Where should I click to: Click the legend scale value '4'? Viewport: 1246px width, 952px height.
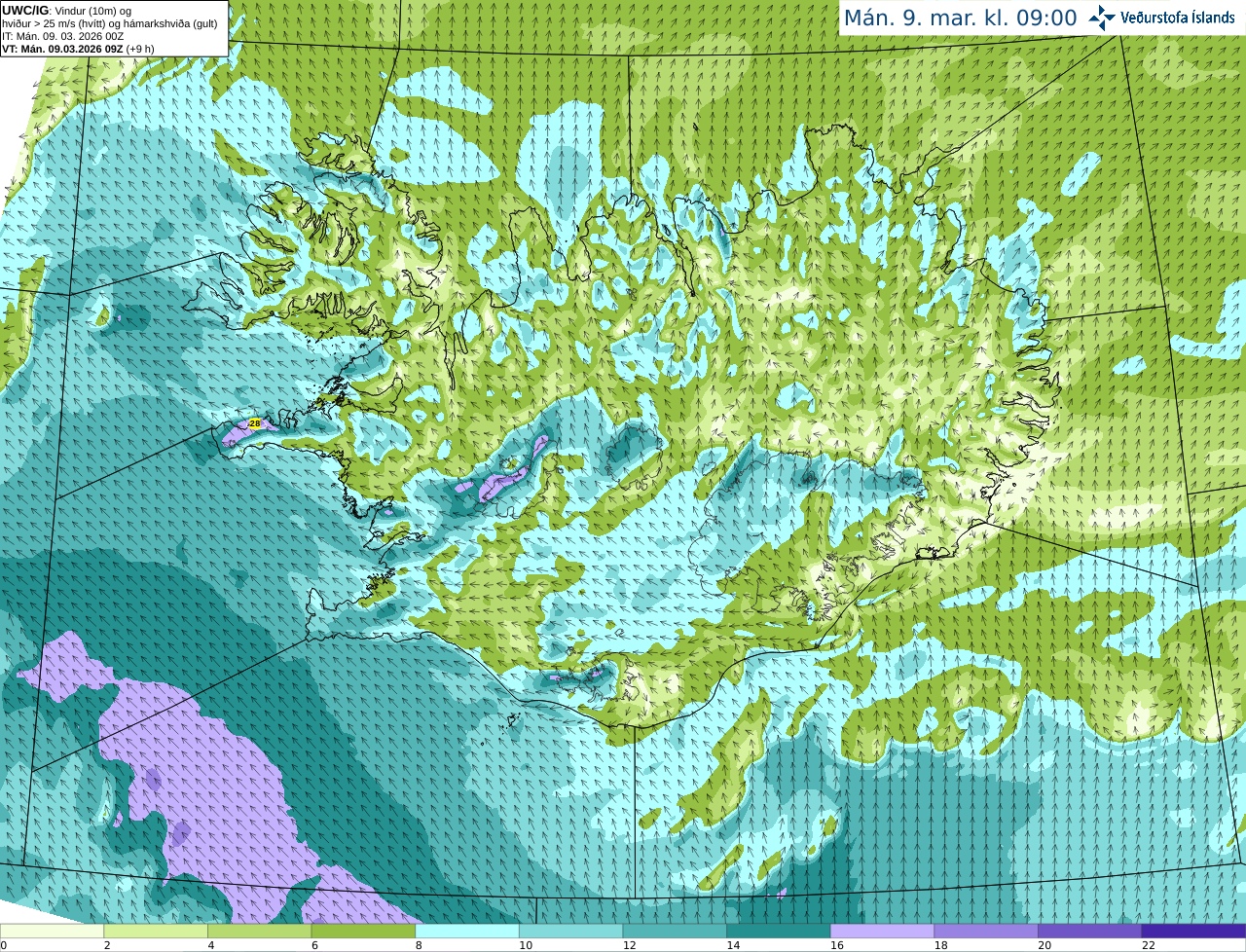click(x=210, y=945)
